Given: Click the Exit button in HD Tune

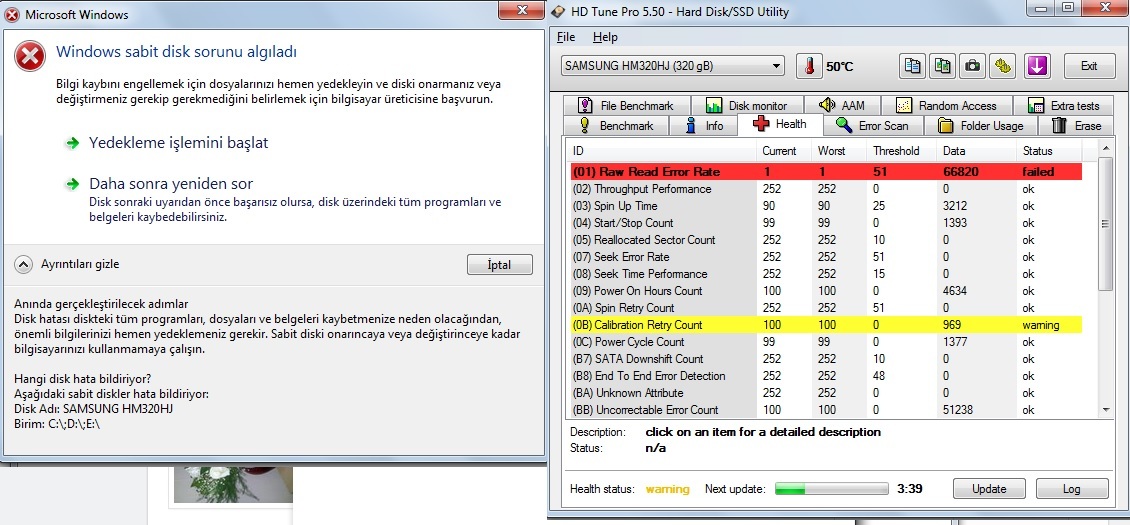Looking at the screenshot, I should (1088, 66).
